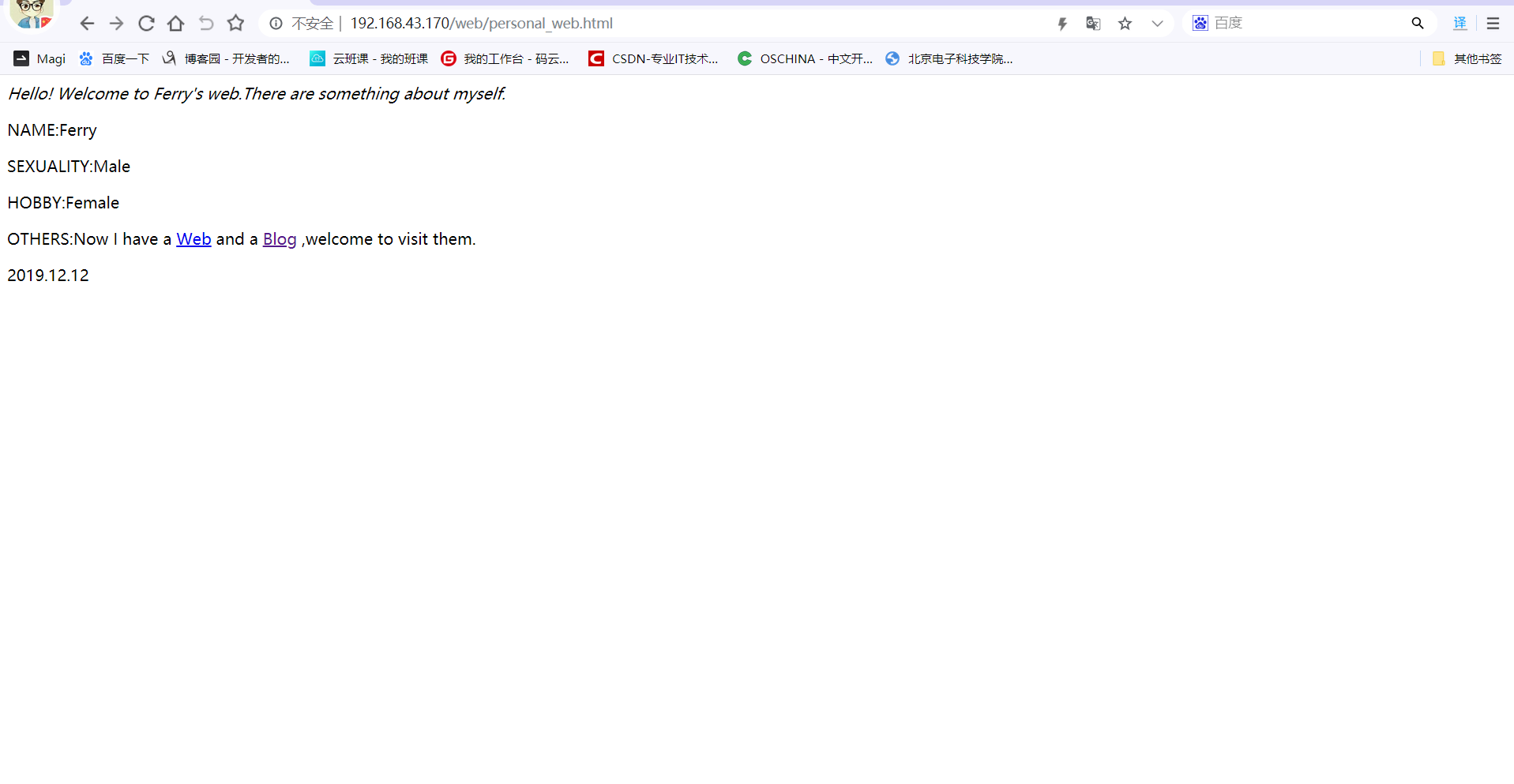Image resolution: width=1514 pixels, height=784 pixels.
Task: Click the lightning speed-mode icon
Action: [x=1062, y=24]
